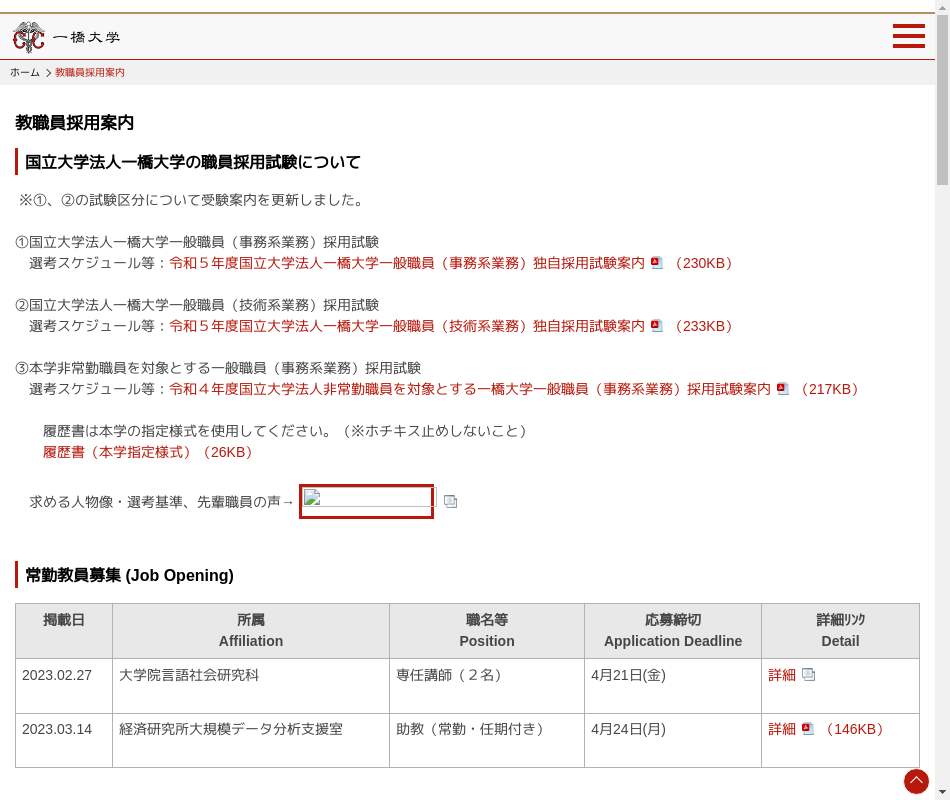
Task: Click the 4月24日(月) deadline cell
Action: click(x=673, y=741)
